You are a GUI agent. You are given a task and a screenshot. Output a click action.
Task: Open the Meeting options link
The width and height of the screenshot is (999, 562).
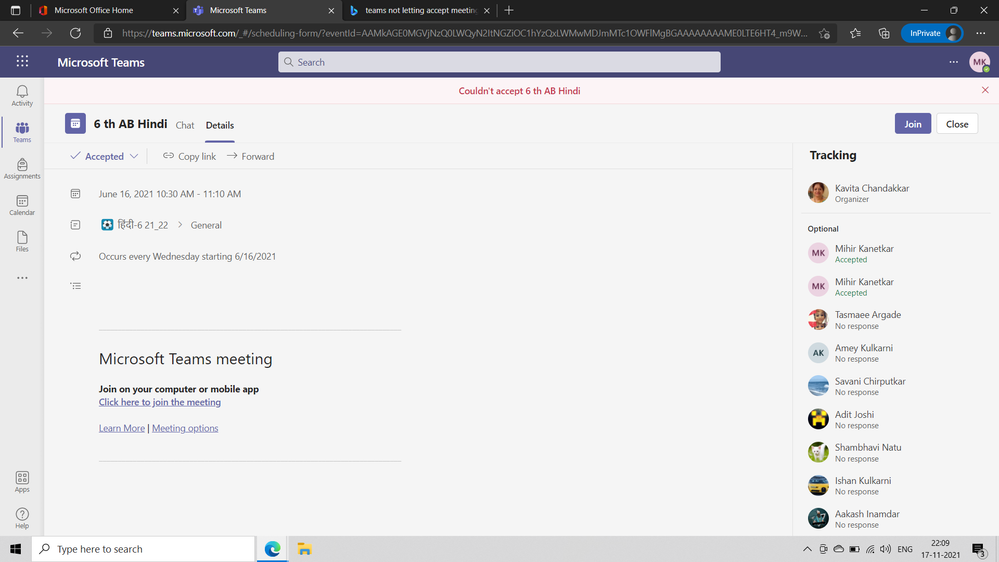pos(185,428)
